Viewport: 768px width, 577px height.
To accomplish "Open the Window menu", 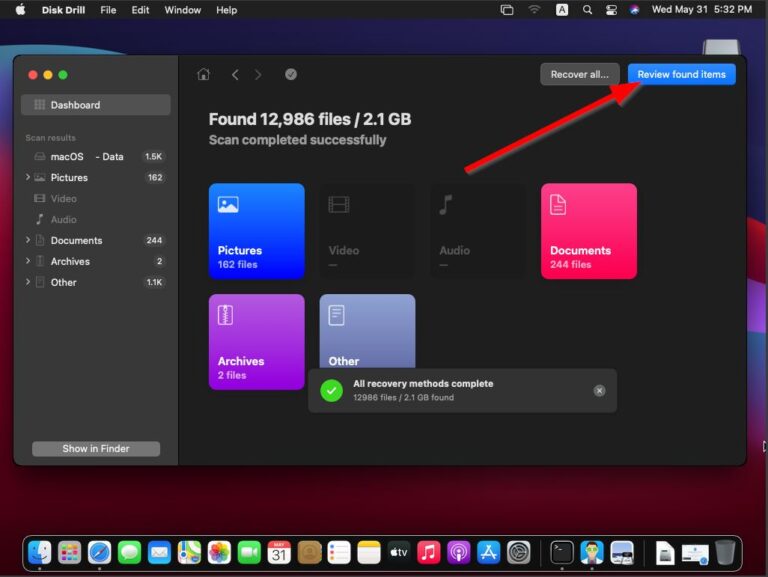I will coord(183,10).
